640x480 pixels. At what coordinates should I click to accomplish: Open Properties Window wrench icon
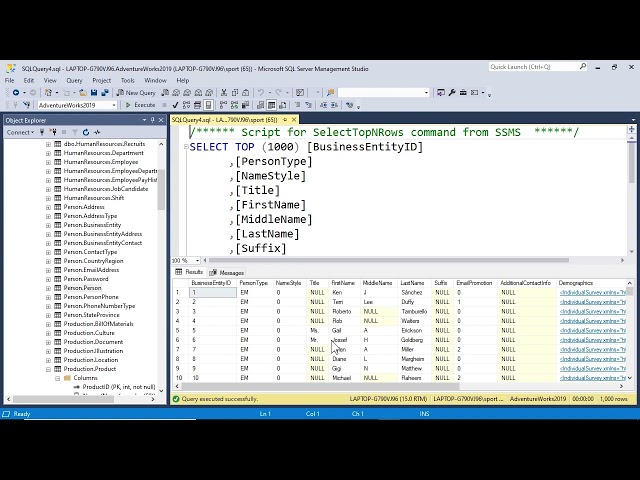pyautogui.click(x=452, y=93)
